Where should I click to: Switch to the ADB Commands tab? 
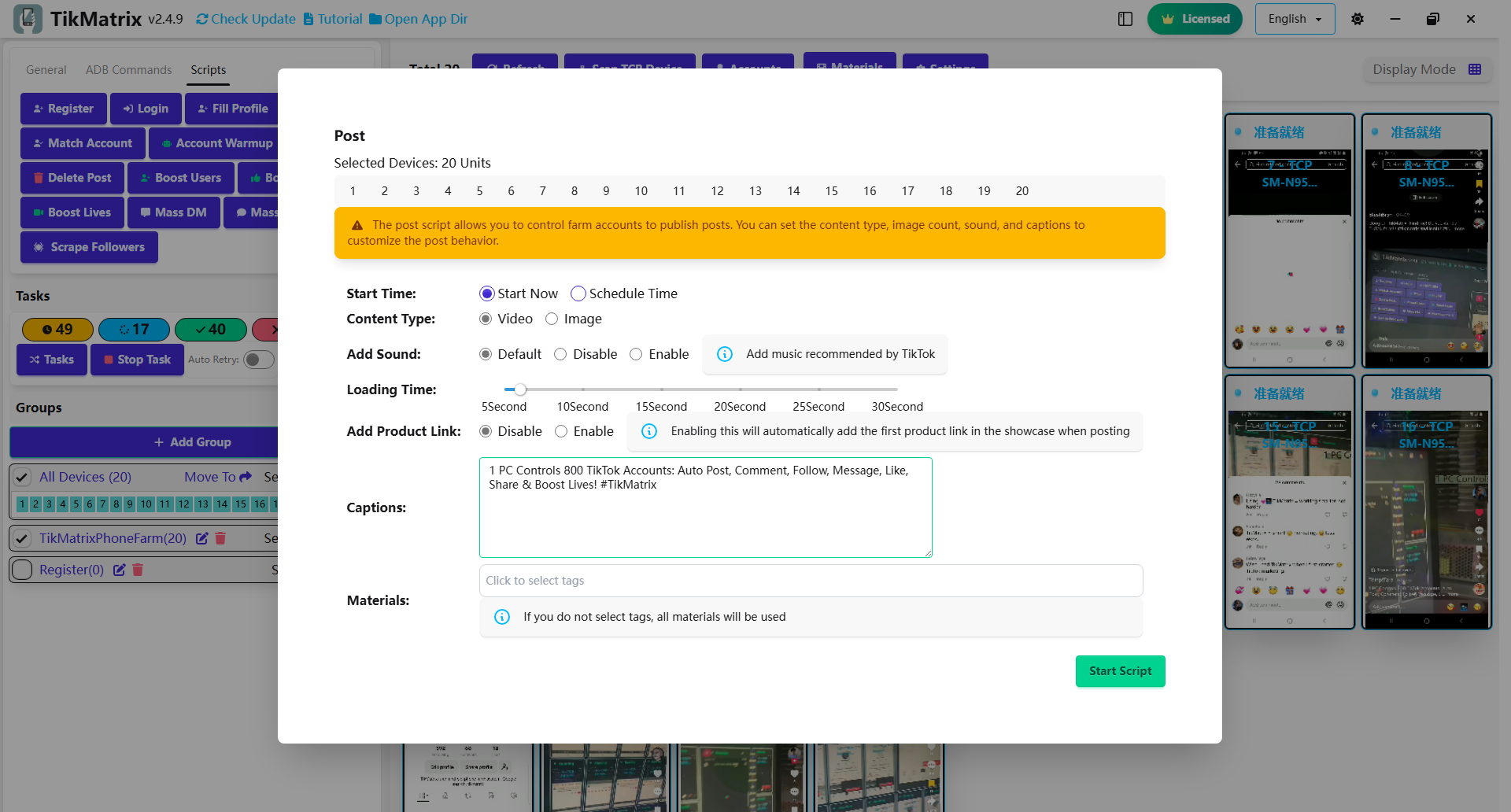click(129, 70)
